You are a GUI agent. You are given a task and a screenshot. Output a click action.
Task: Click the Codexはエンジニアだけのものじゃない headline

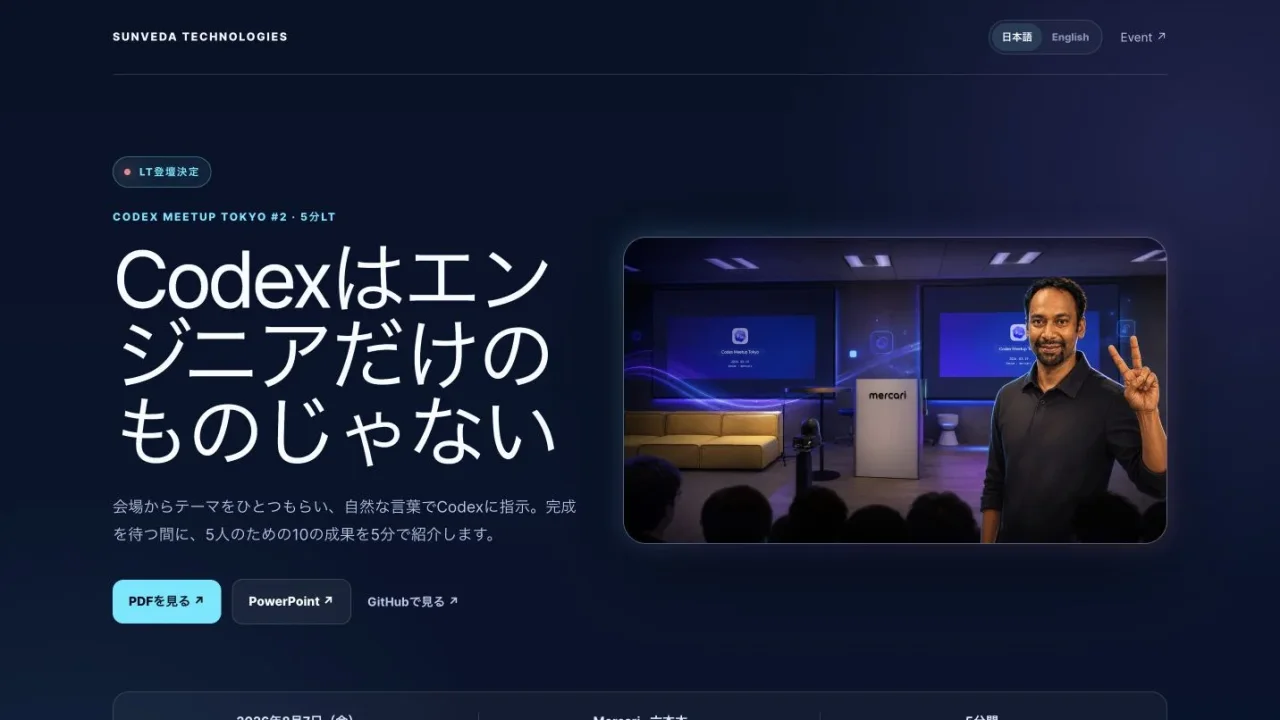pos(336,356)
